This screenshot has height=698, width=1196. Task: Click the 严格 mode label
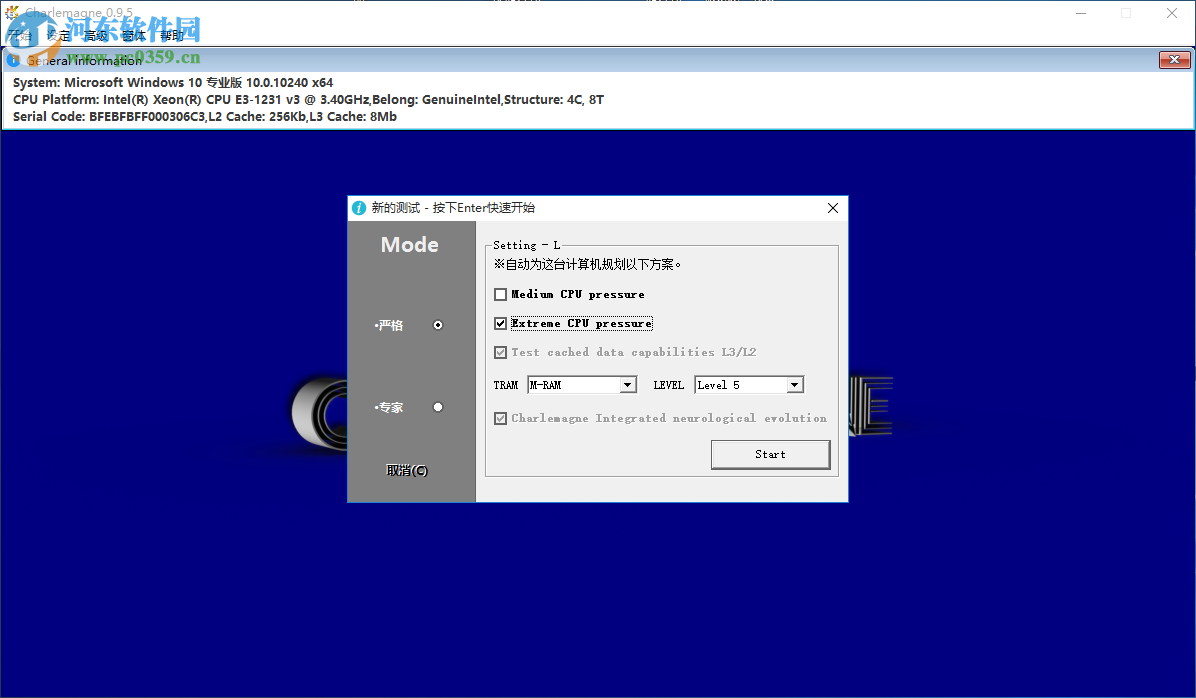coord(389,326)
